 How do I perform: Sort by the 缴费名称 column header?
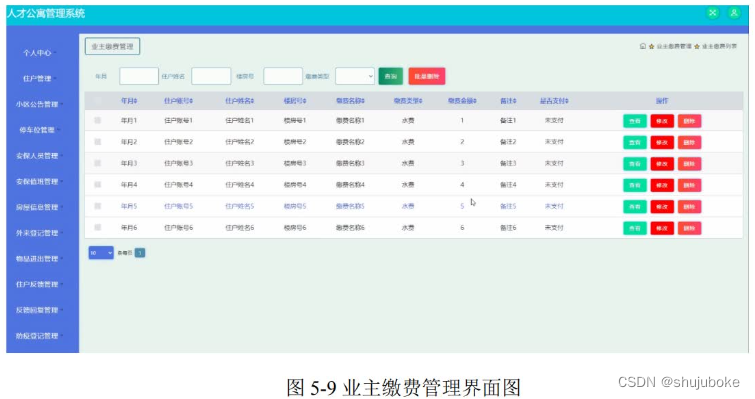(350, 101)
